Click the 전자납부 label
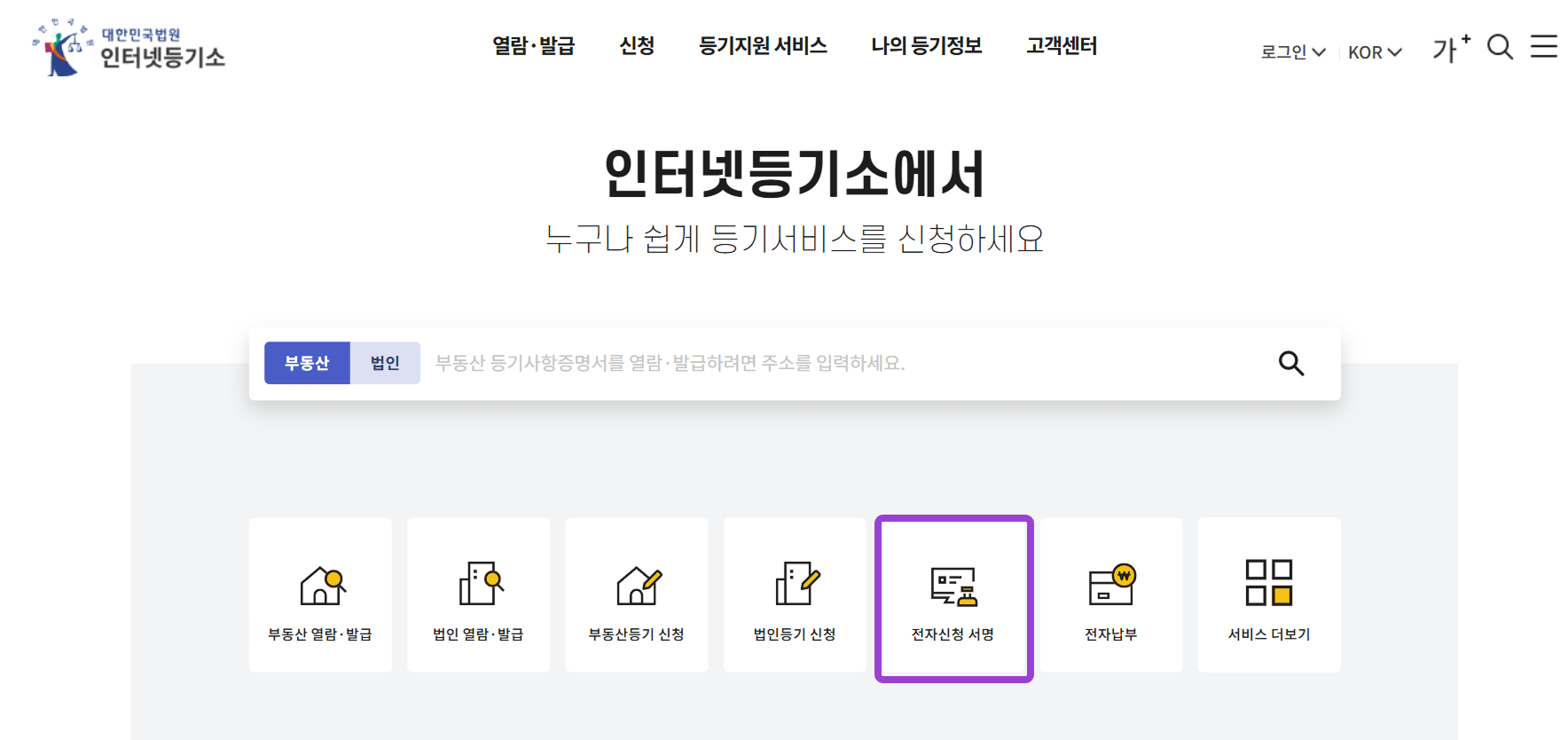Screen dimensions: 1568x740 click(x=1111, y=634)
